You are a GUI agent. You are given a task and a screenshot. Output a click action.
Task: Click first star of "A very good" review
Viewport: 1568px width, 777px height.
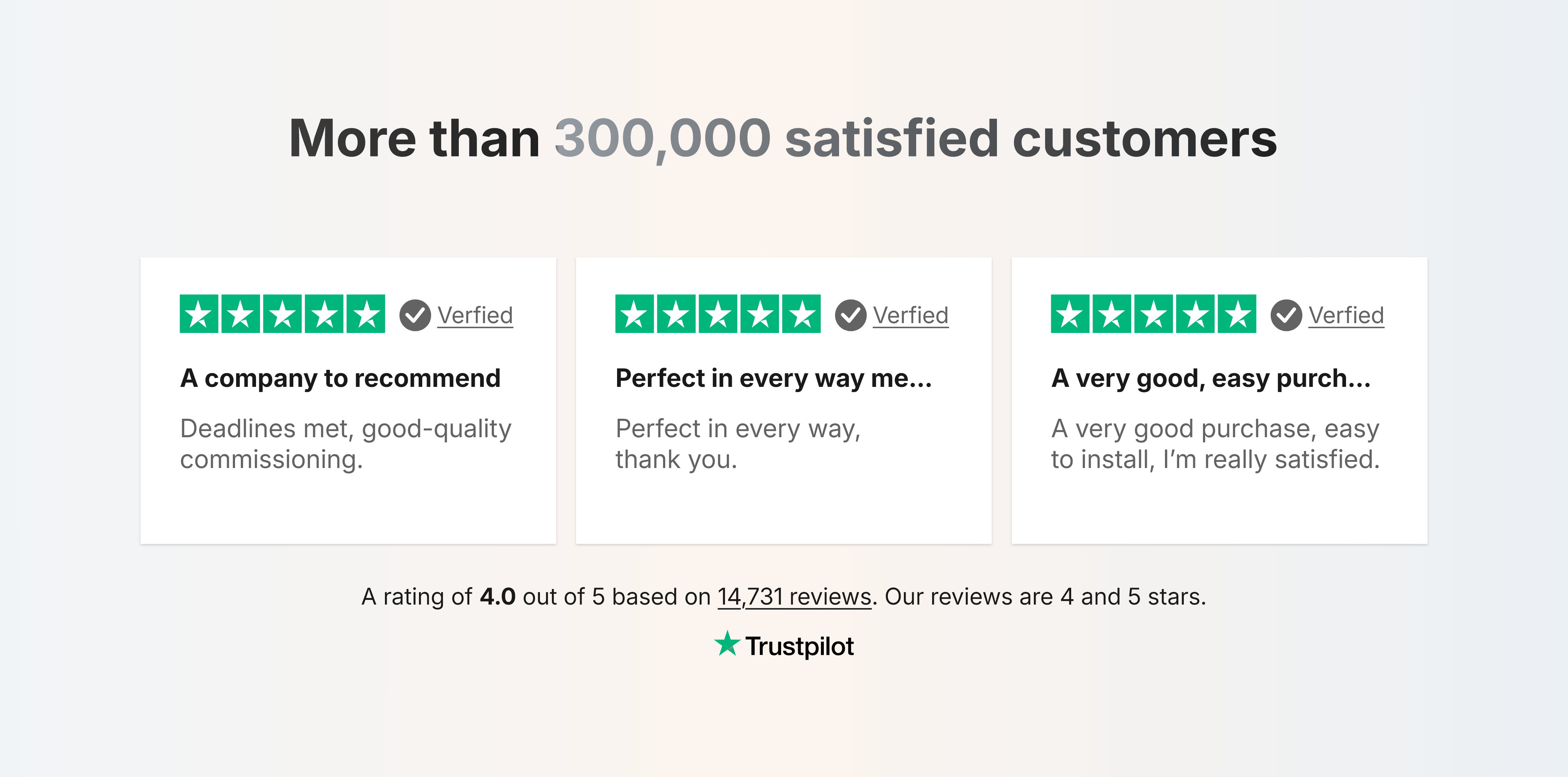pyautogui.click(x=1070, y=314)
